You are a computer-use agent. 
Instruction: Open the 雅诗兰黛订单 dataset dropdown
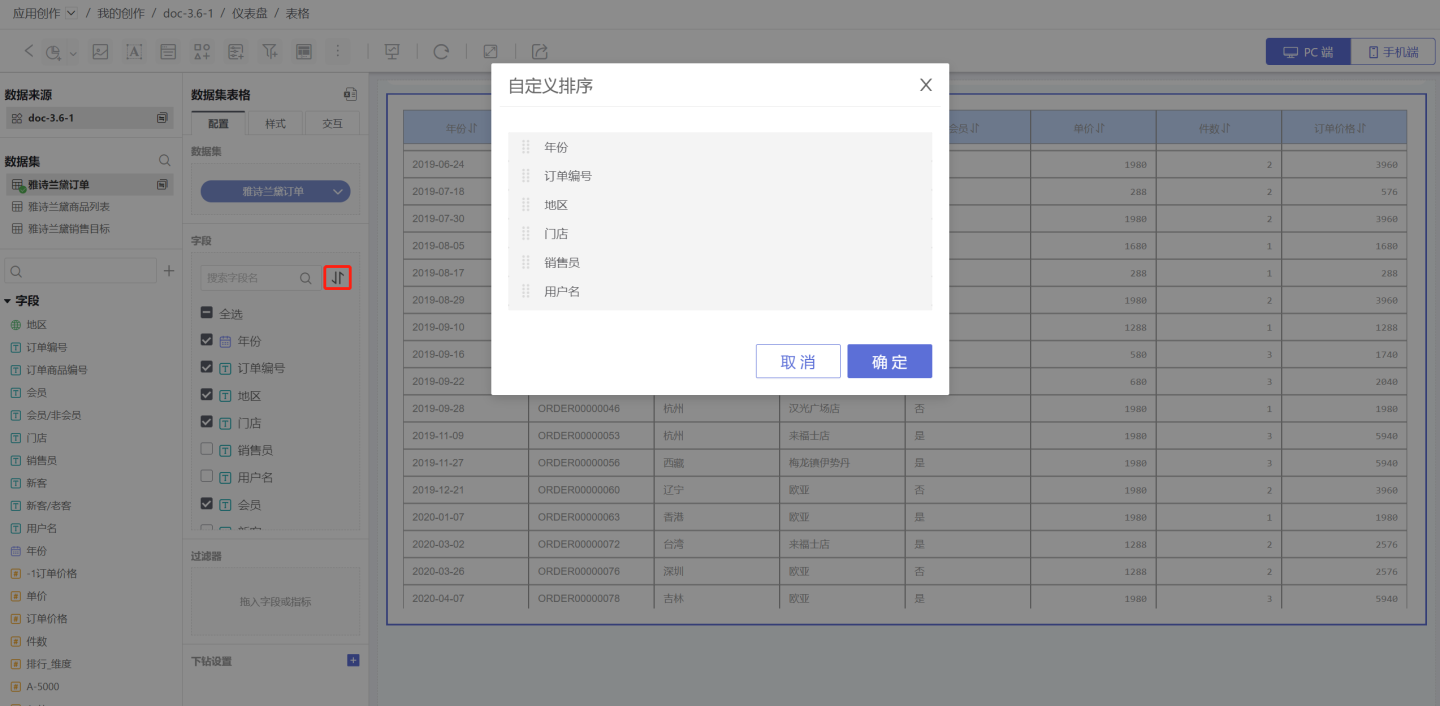[x=275, y=191]
